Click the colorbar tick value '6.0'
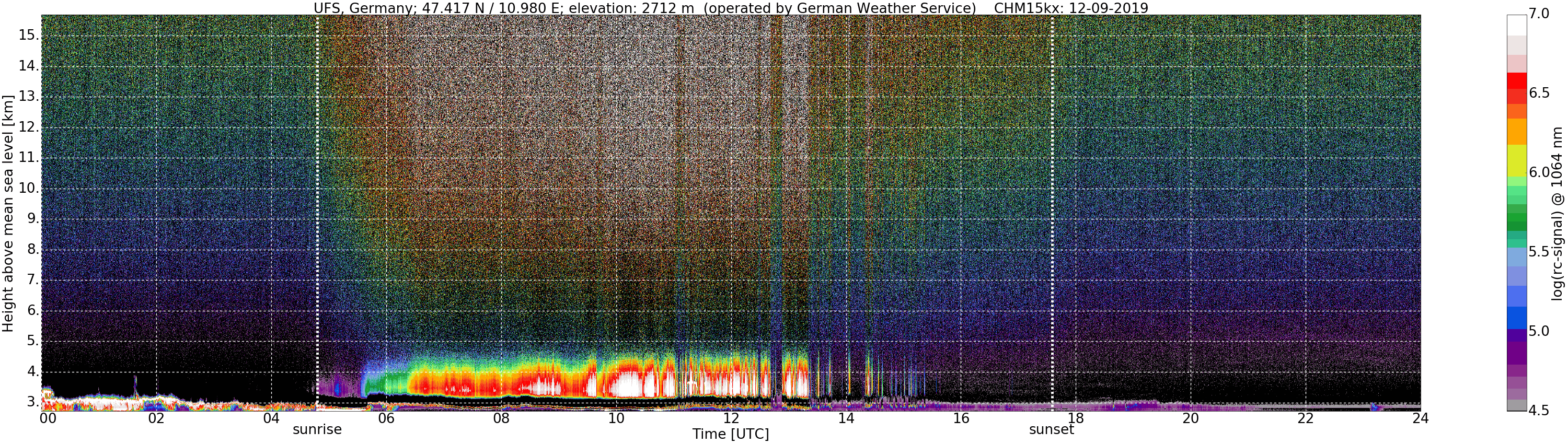1568x444 pixels. [x=1539, y=173]
